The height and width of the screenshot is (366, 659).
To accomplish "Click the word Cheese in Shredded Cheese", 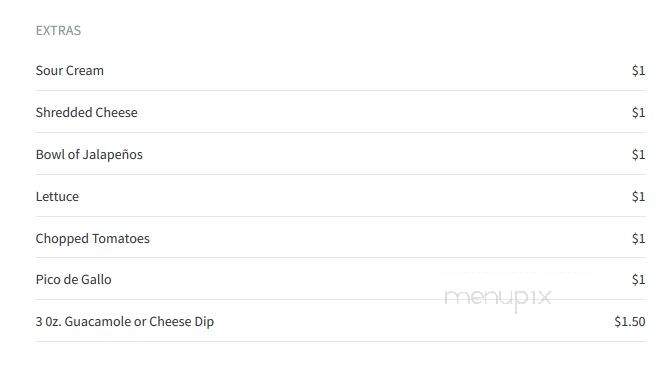I will click(116, 113).
